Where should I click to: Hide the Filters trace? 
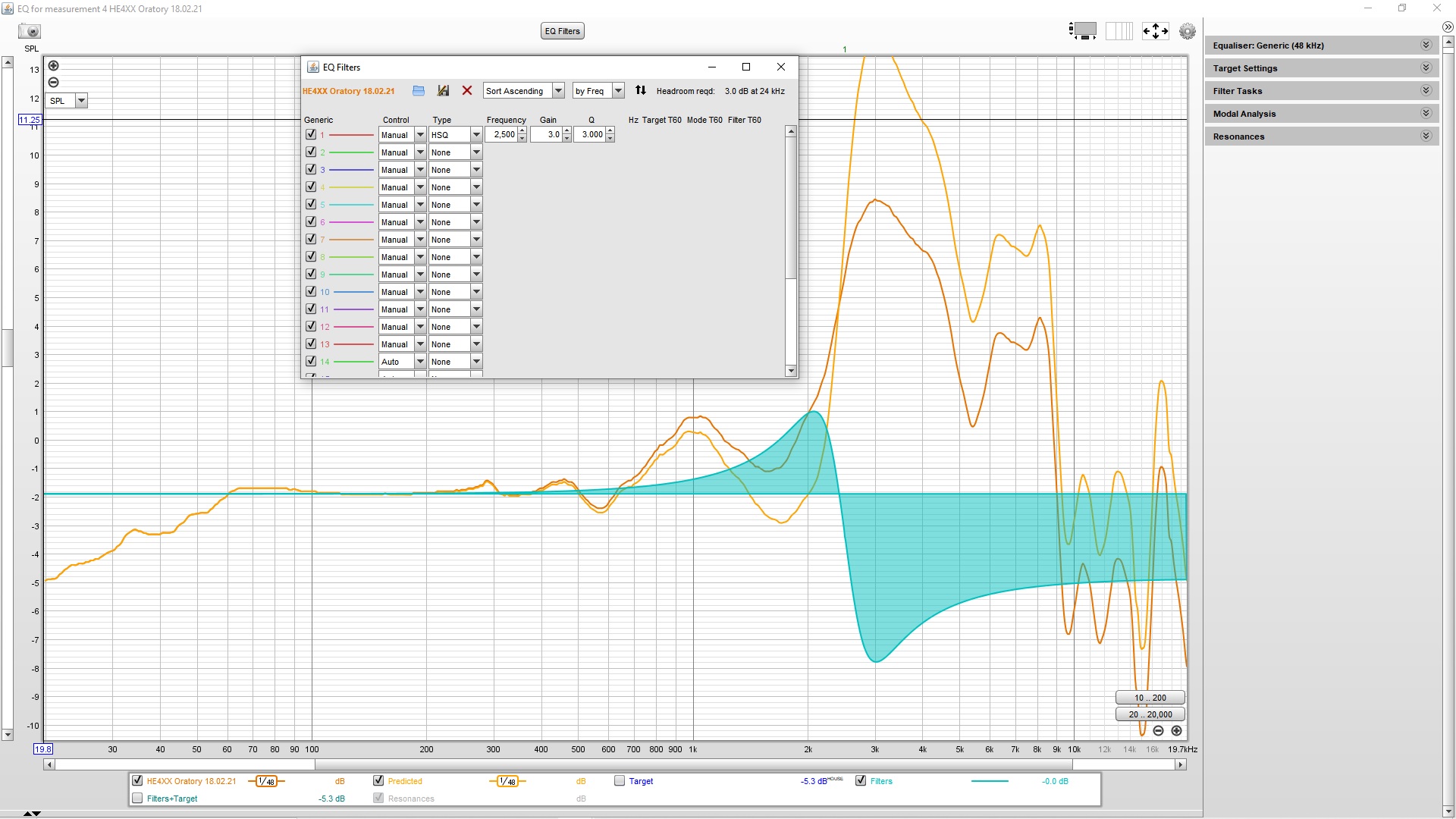[x=861, y=780]
